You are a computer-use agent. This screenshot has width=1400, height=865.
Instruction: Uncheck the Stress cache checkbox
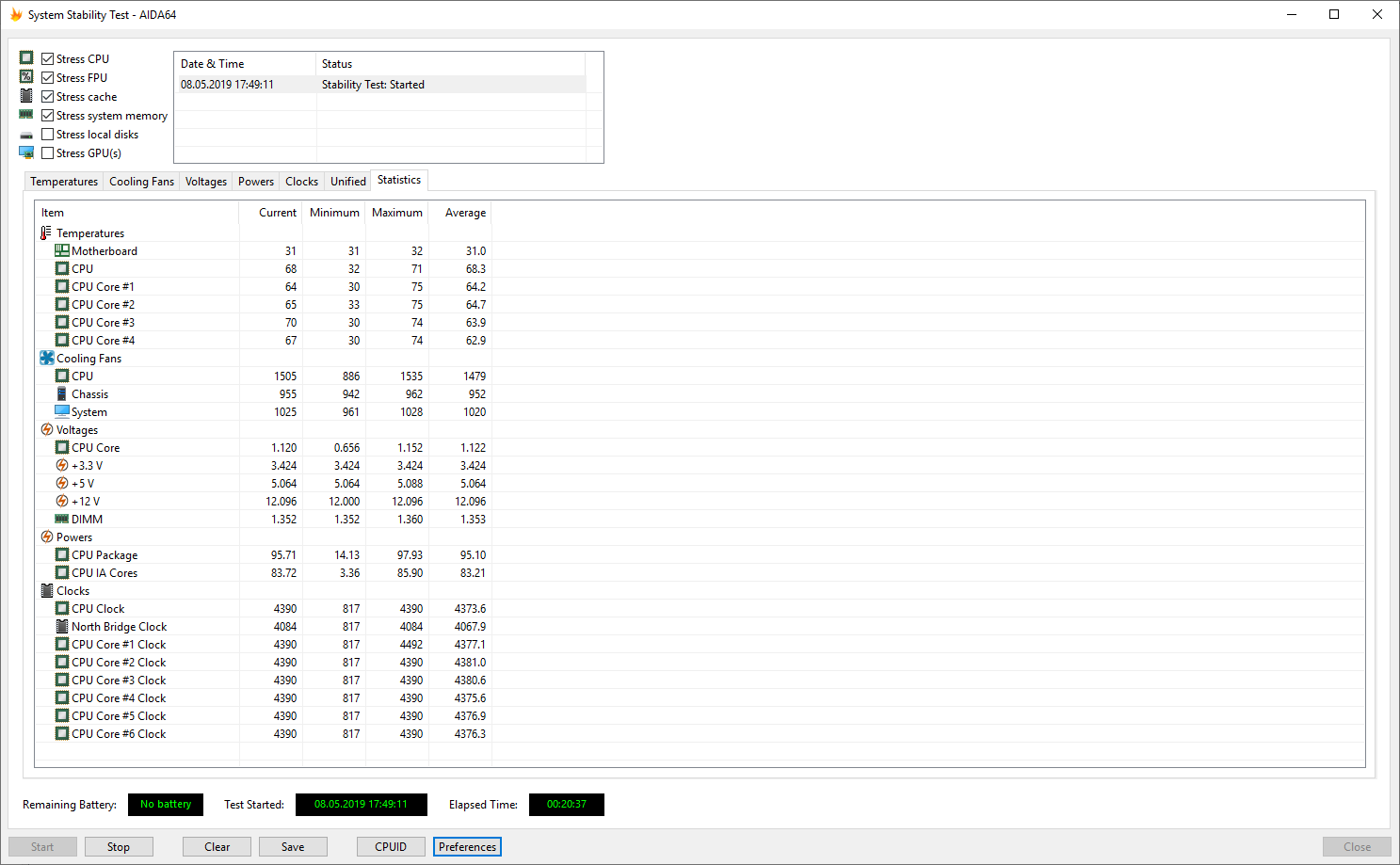(47, 96)
